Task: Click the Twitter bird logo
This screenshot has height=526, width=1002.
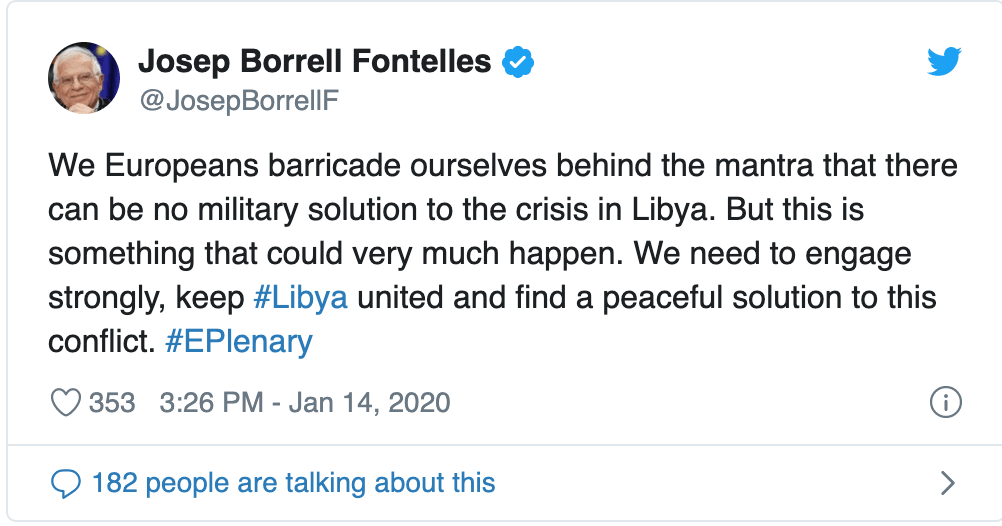Action: click(x=944, y=63)
